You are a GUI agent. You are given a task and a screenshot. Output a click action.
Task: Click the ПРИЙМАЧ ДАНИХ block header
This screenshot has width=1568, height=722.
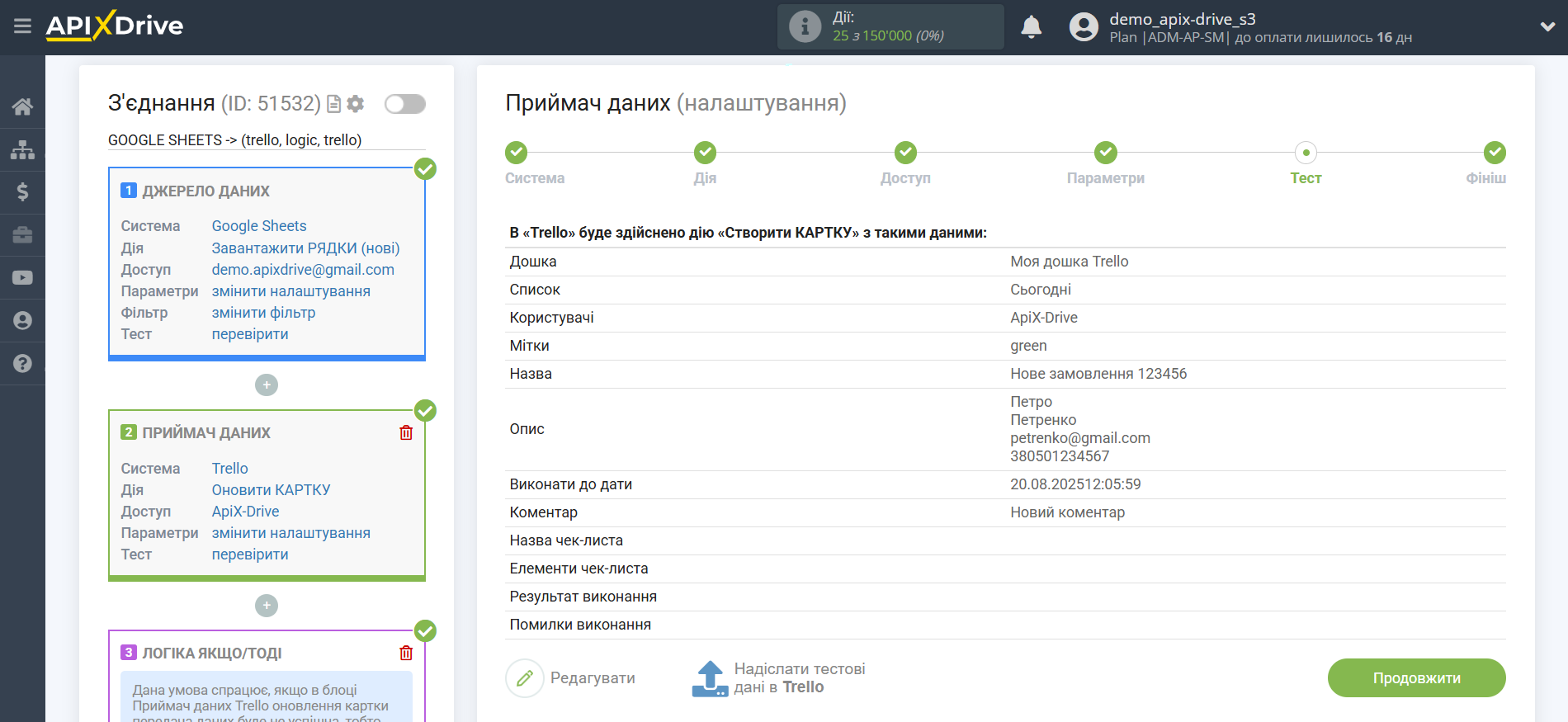tap(206, 433)
